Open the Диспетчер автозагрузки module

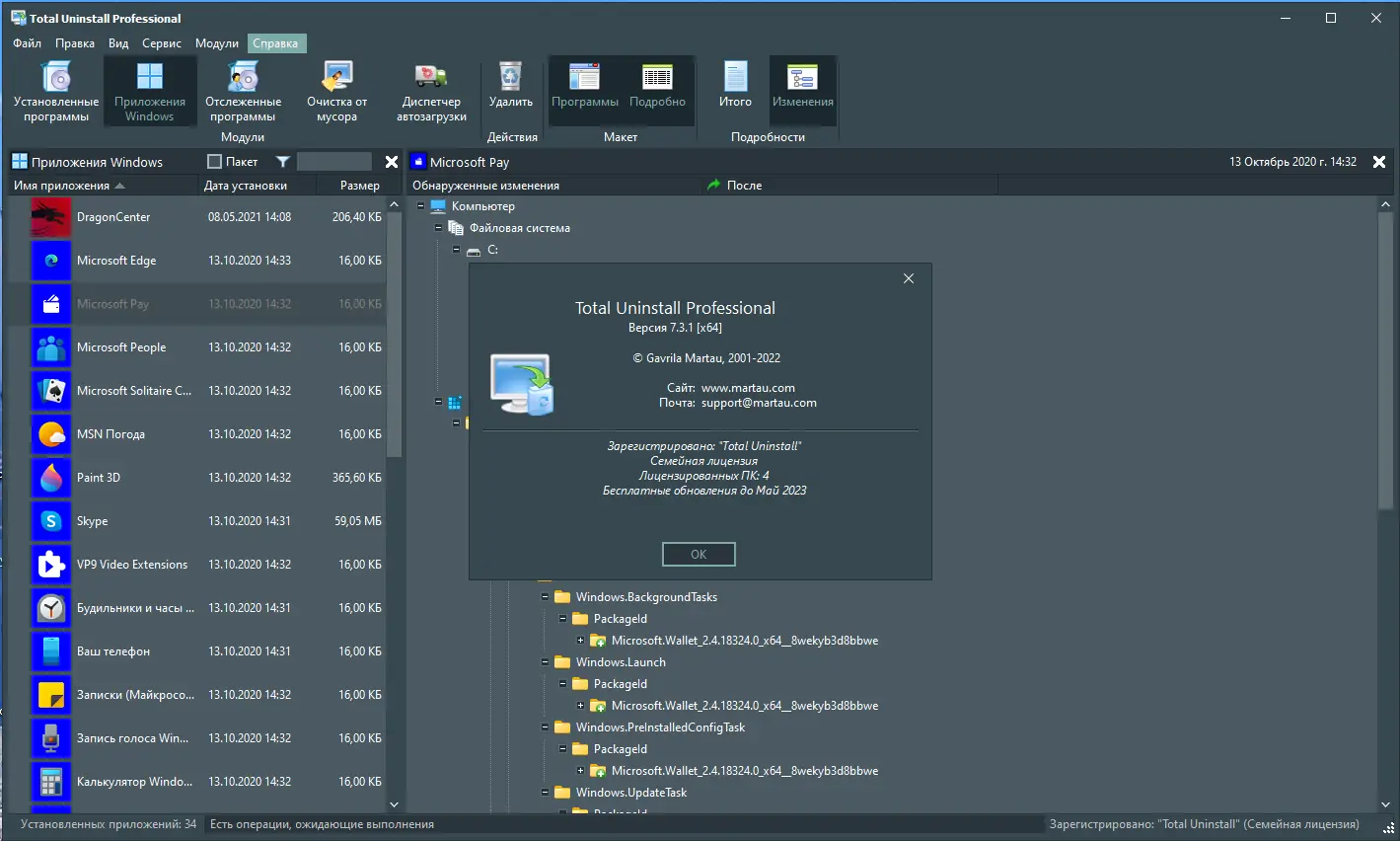430,91
